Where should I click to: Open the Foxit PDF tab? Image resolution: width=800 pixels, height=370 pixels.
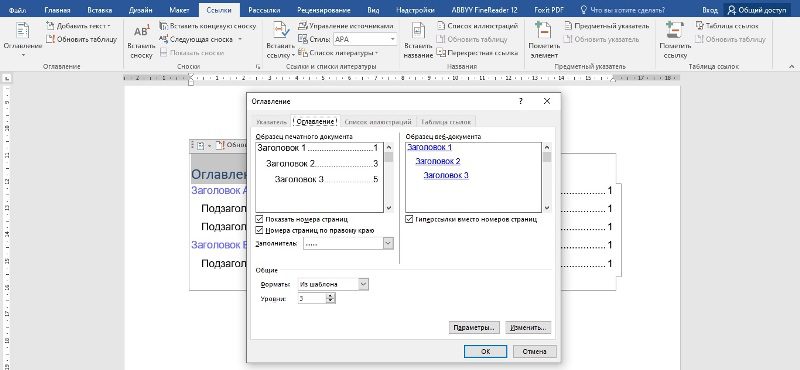pyautogui.click(x=548, y=10)
